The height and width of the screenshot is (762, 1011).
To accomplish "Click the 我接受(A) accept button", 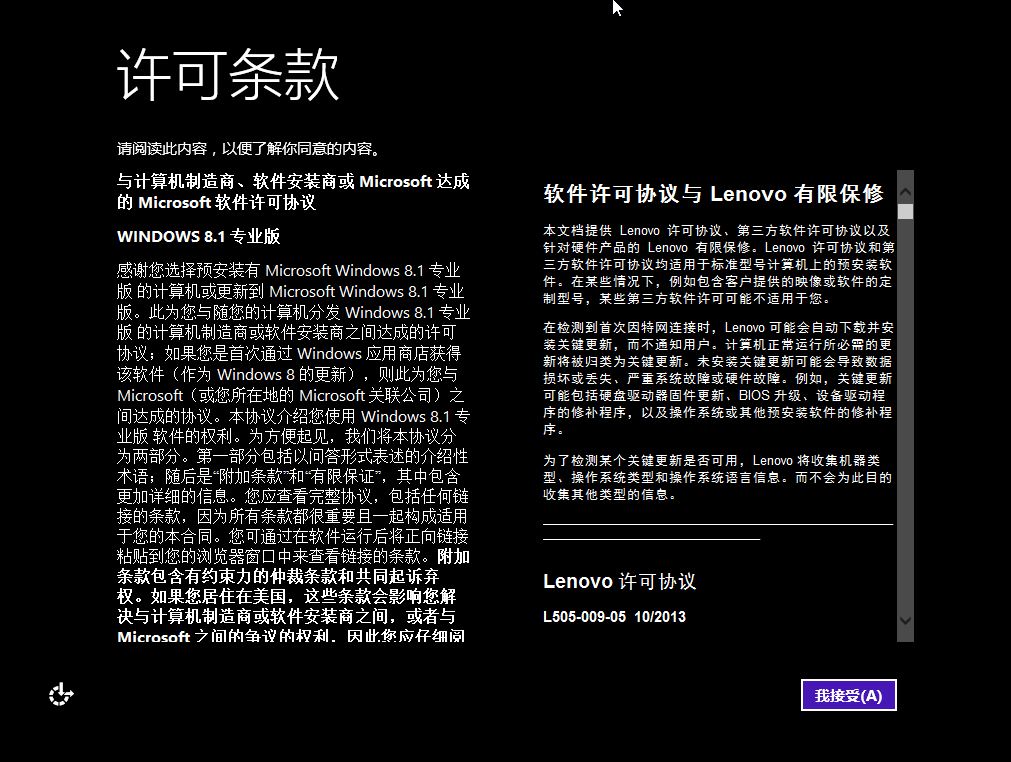I will point(849,695).
